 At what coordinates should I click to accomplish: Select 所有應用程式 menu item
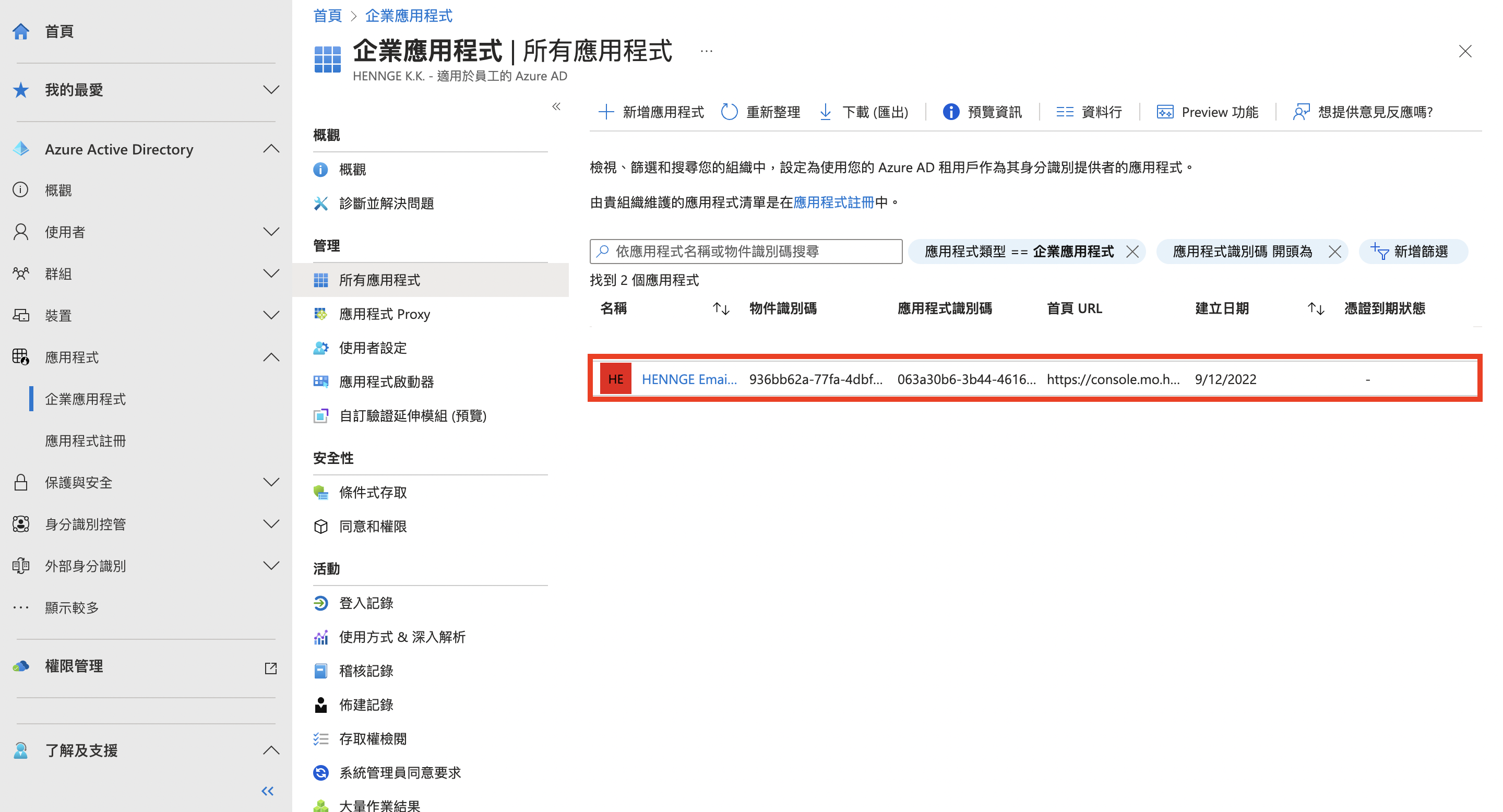431,280
